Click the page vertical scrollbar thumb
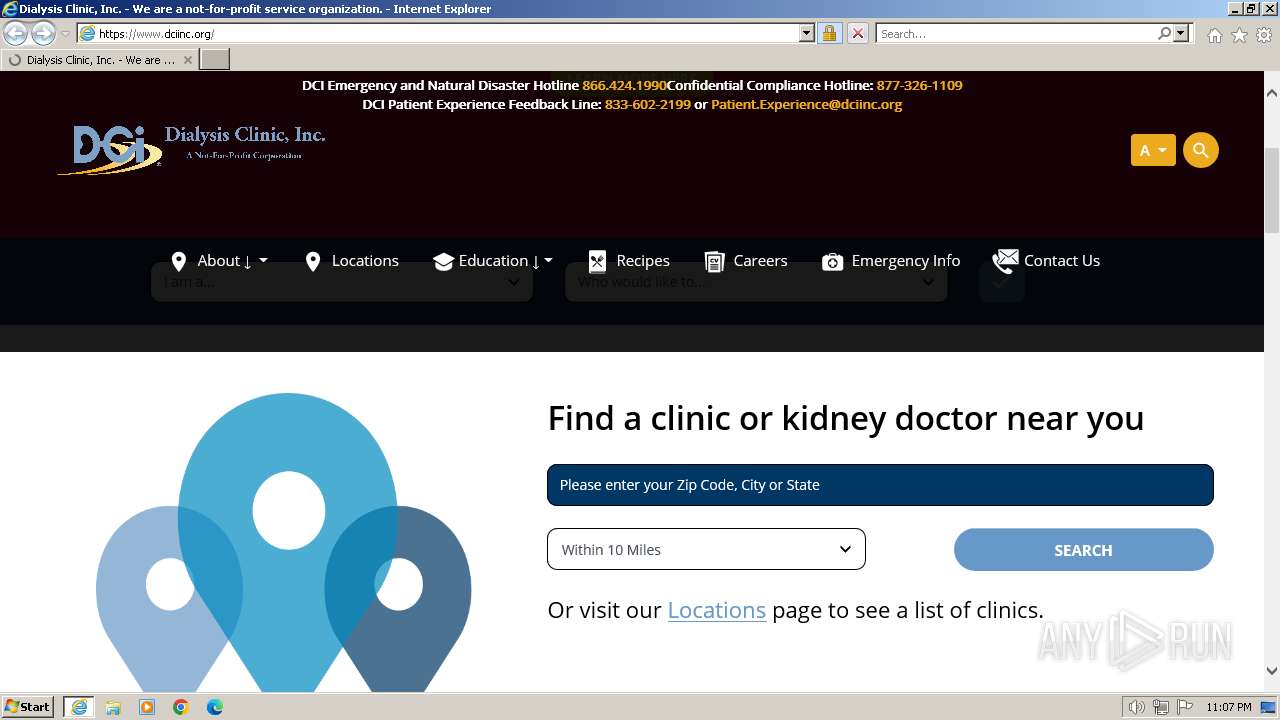 click(1272, 190)
